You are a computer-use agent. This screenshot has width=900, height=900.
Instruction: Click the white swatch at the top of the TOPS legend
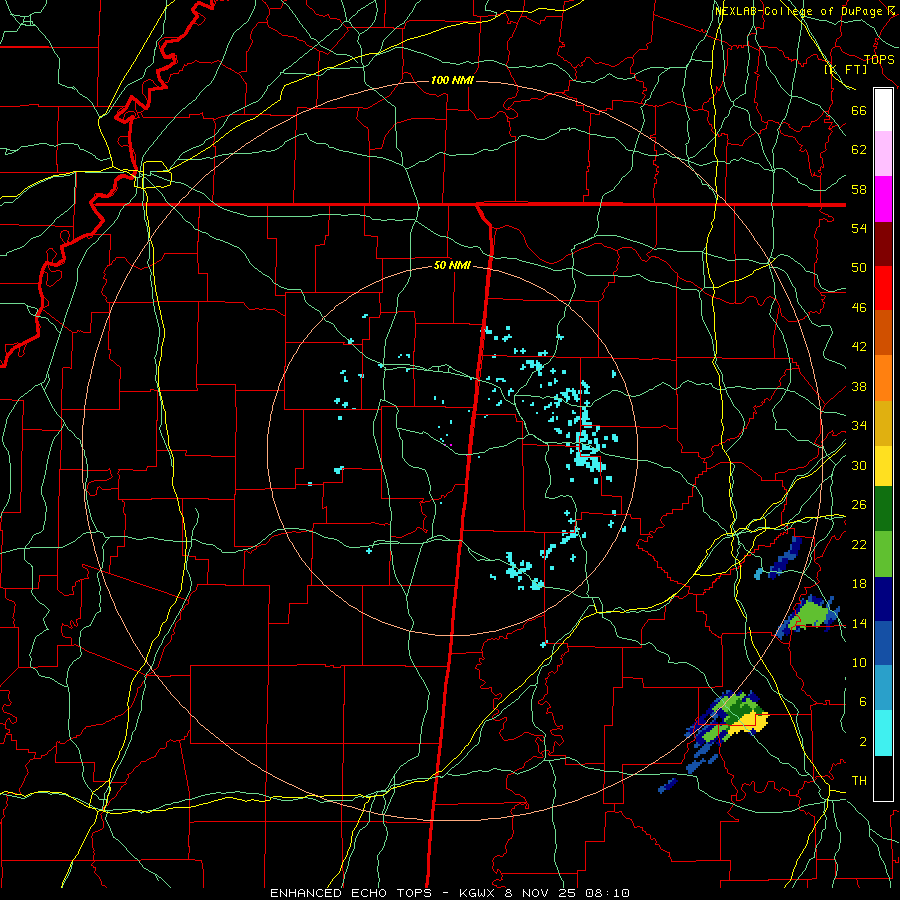[x=883, y=110]
